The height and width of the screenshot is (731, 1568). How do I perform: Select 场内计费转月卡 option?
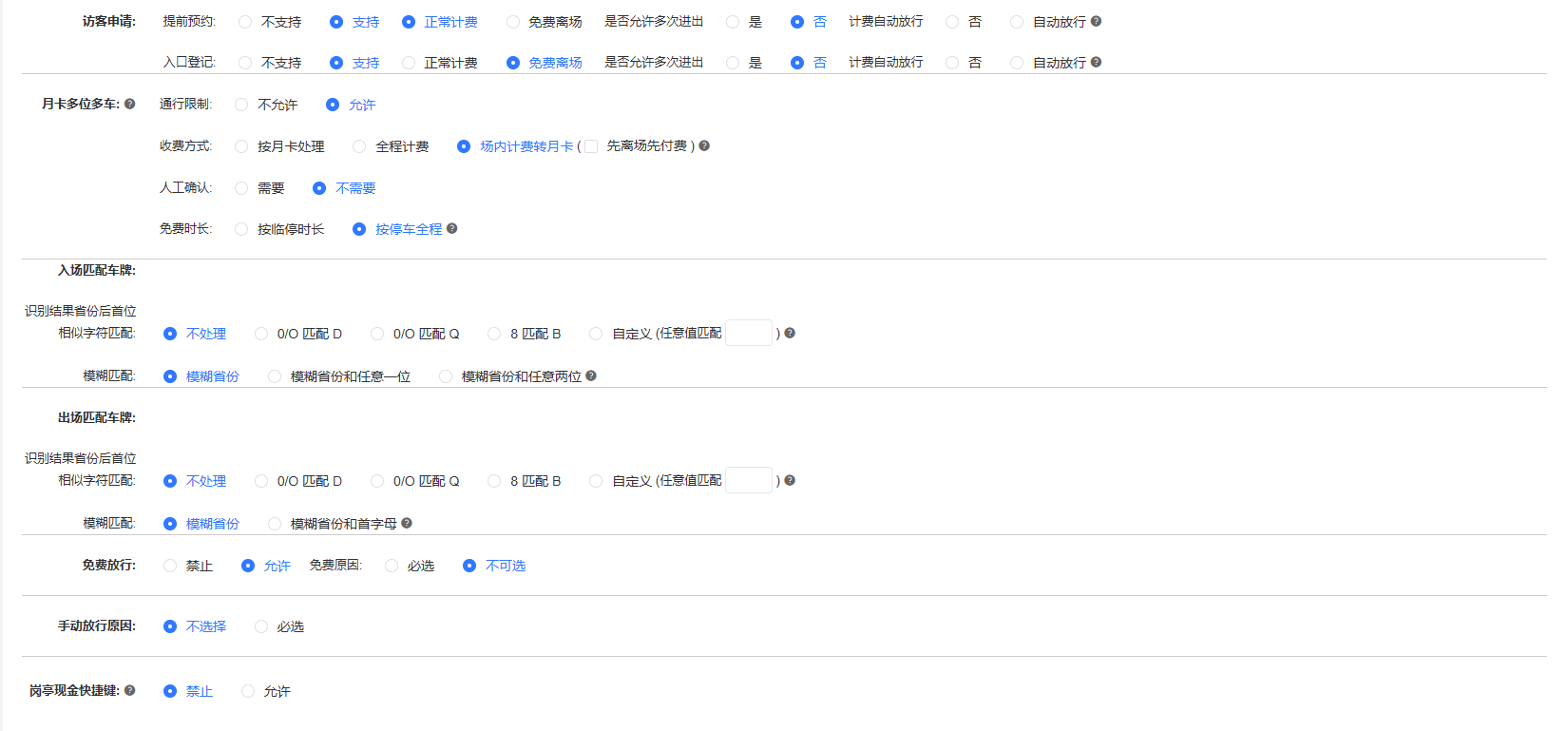[x=464, y=146]
